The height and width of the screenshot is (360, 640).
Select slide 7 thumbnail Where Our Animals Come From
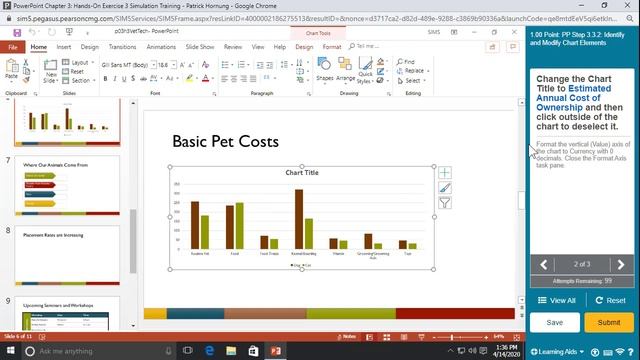(x=67, y=185)
